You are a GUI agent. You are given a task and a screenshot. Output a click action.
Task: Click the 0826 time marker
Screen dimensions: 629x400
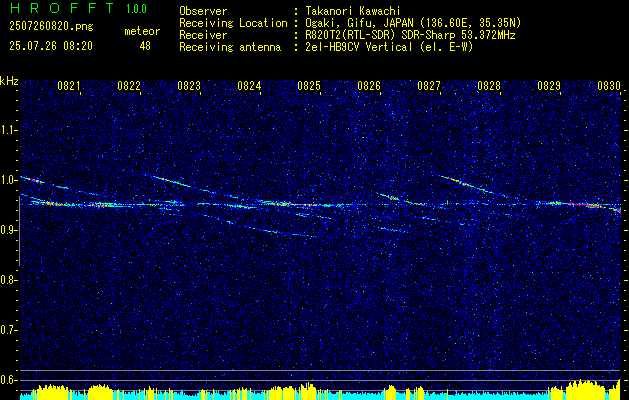click(369, 86)
